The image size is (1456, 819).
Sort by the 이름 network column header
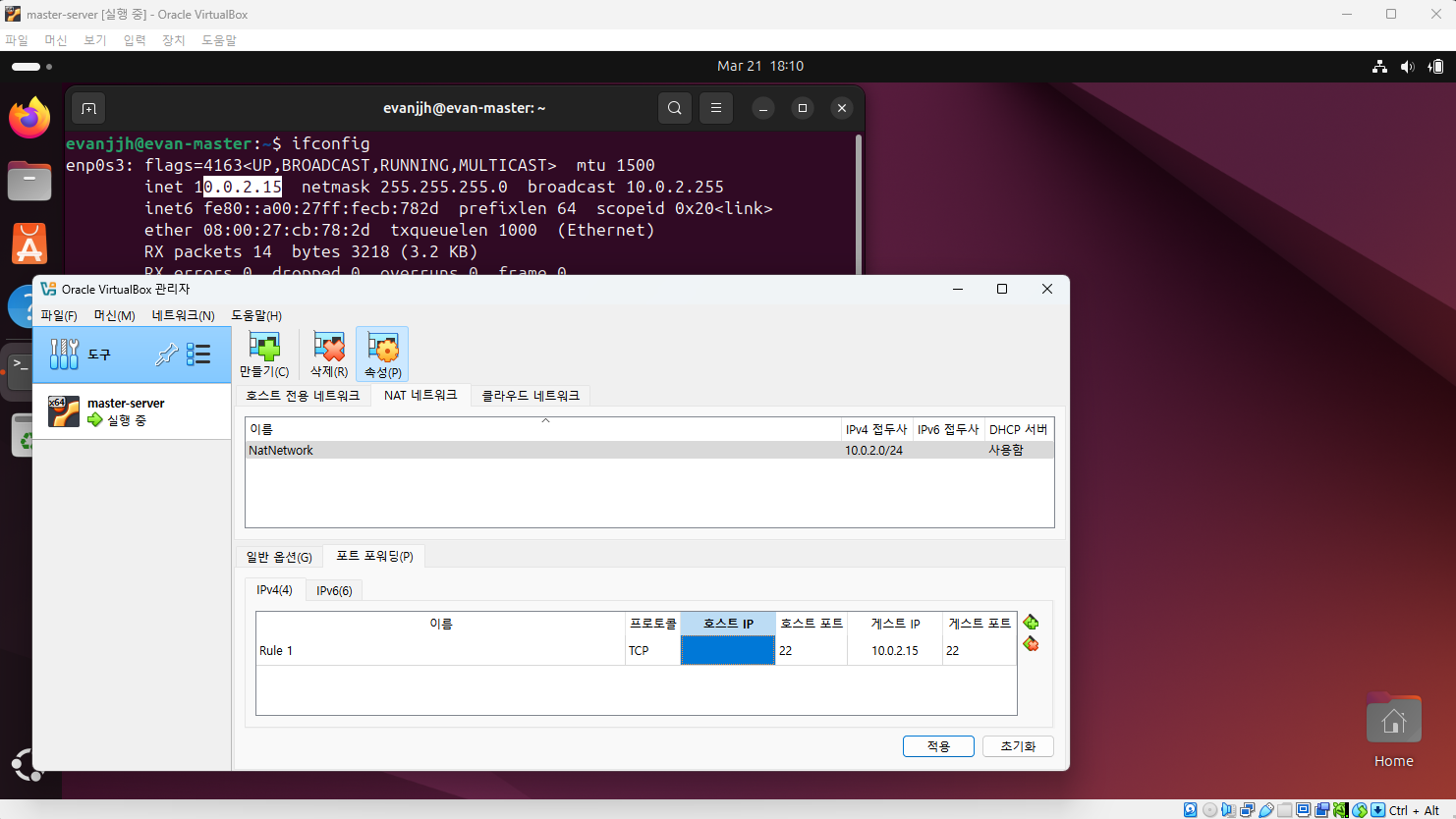click(x=544, y=429)
